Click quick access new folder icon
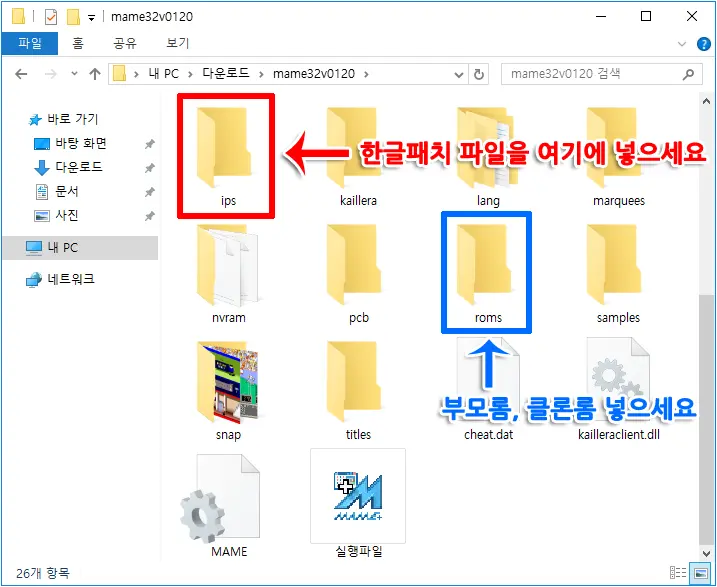 pyautogui.click(x=73, y=17)
